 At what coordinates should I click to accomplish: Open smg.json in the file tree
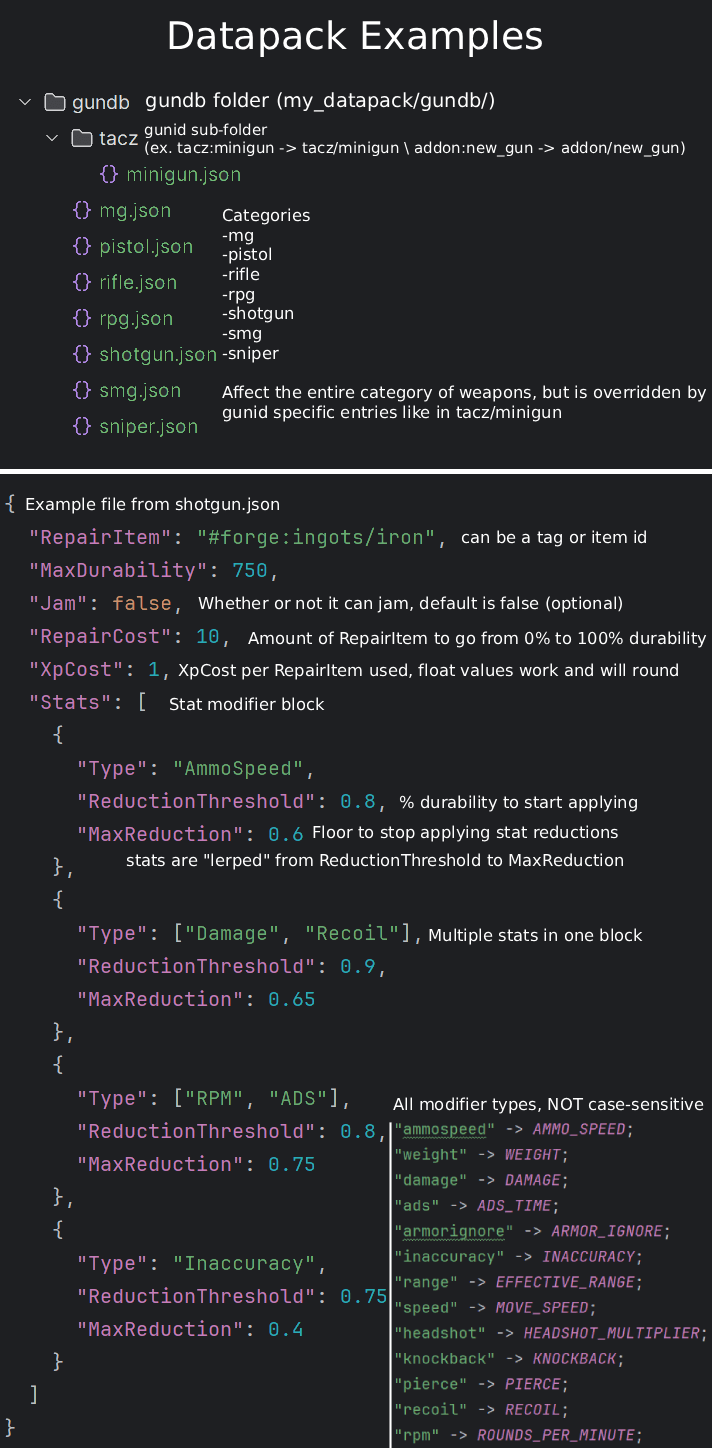point(140,390)
